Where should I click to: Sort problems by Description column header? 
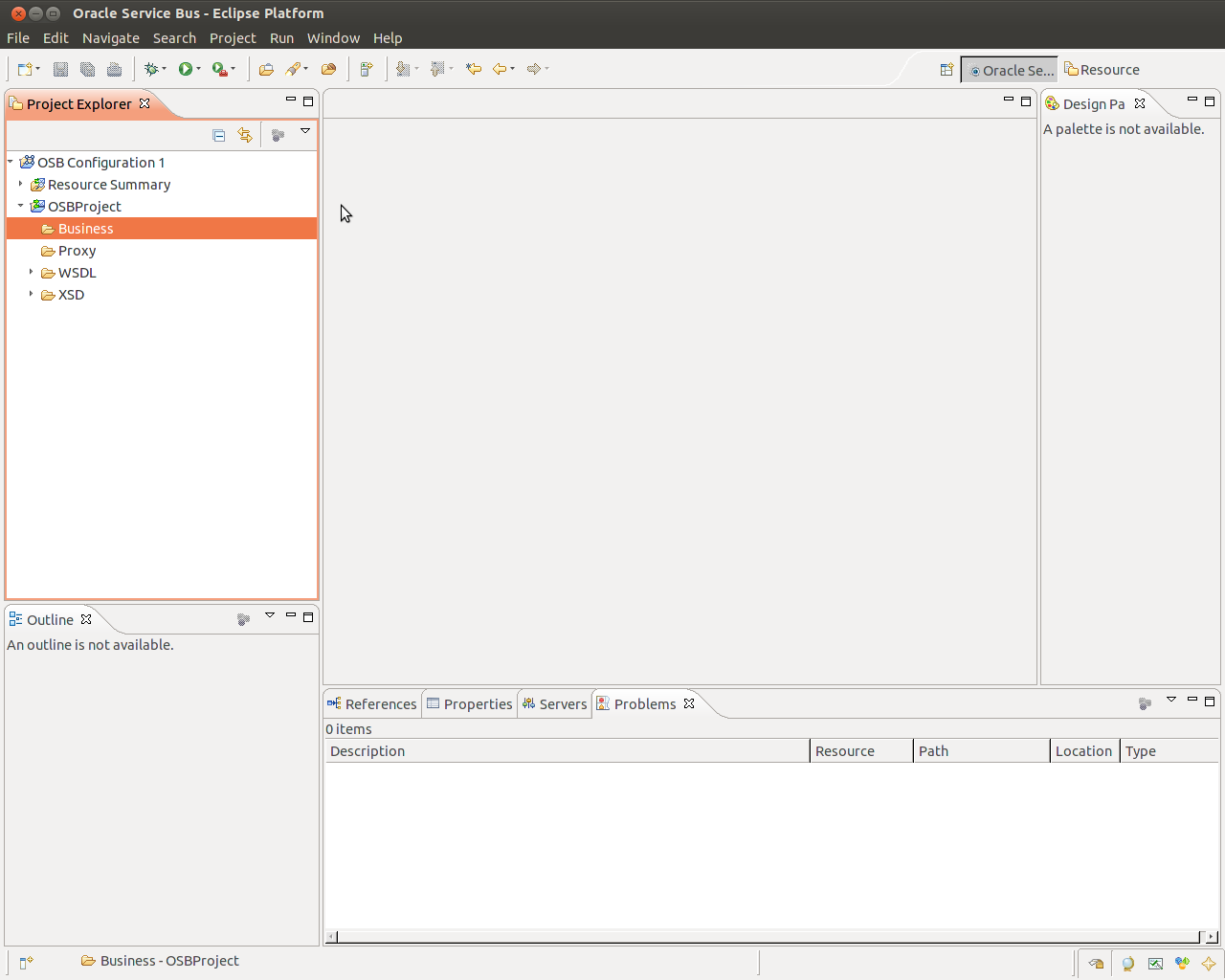point(567,751)
